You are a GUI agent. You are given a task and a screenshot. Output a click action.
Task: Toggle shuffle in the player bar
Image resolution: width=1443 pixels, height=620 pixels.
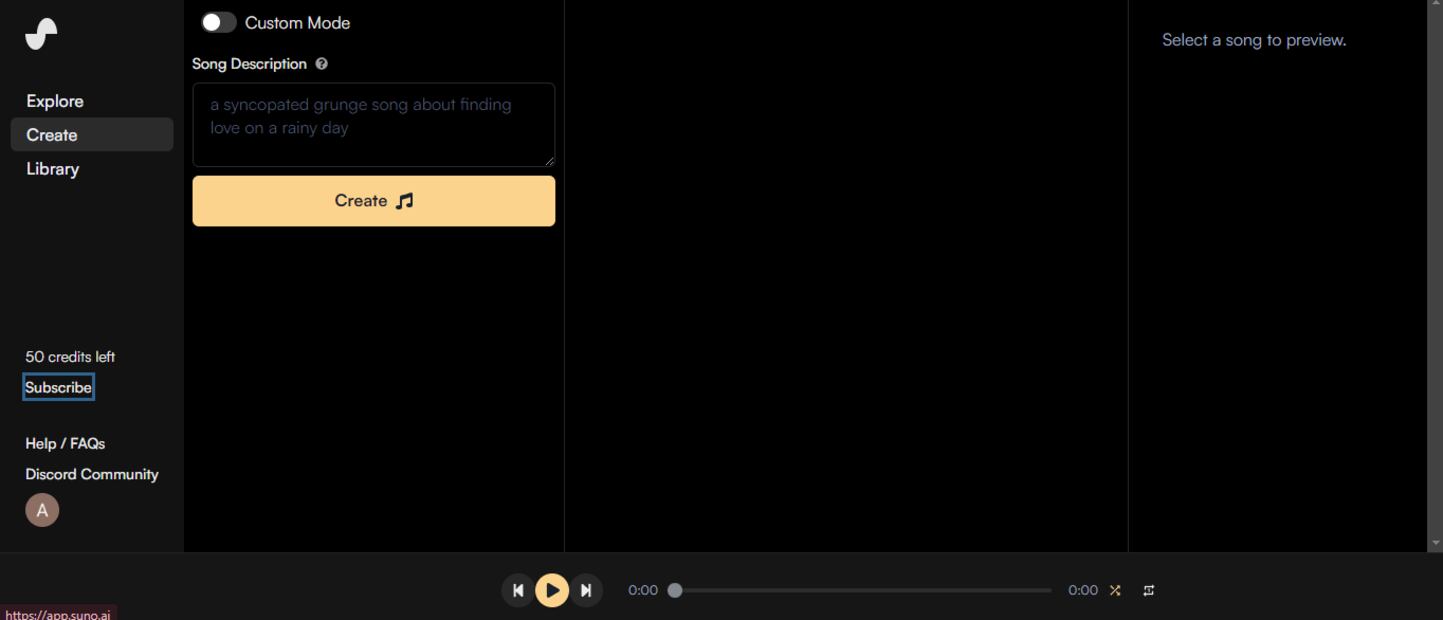coord(1115,590)
